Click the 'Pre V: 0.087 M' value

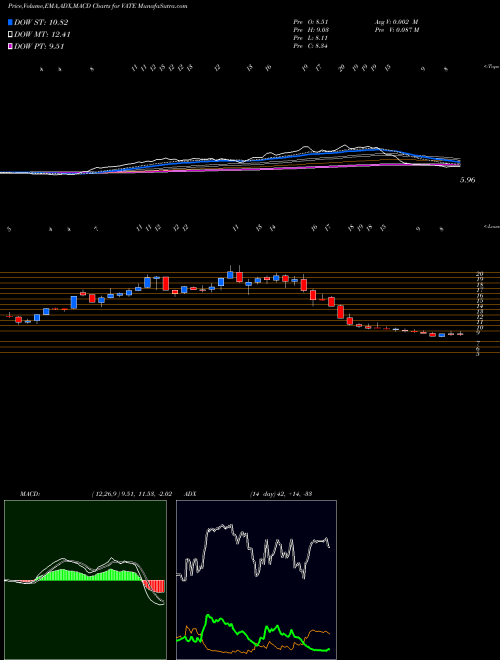point(398,29)
